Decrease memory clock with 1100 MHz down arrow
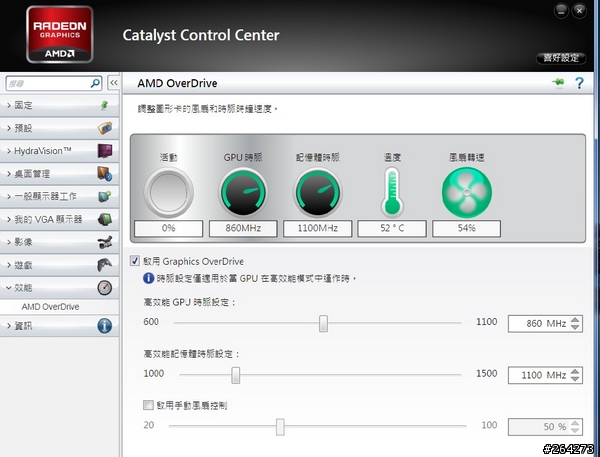This screenshot has width=600, height=457. [x=575, y=379]
